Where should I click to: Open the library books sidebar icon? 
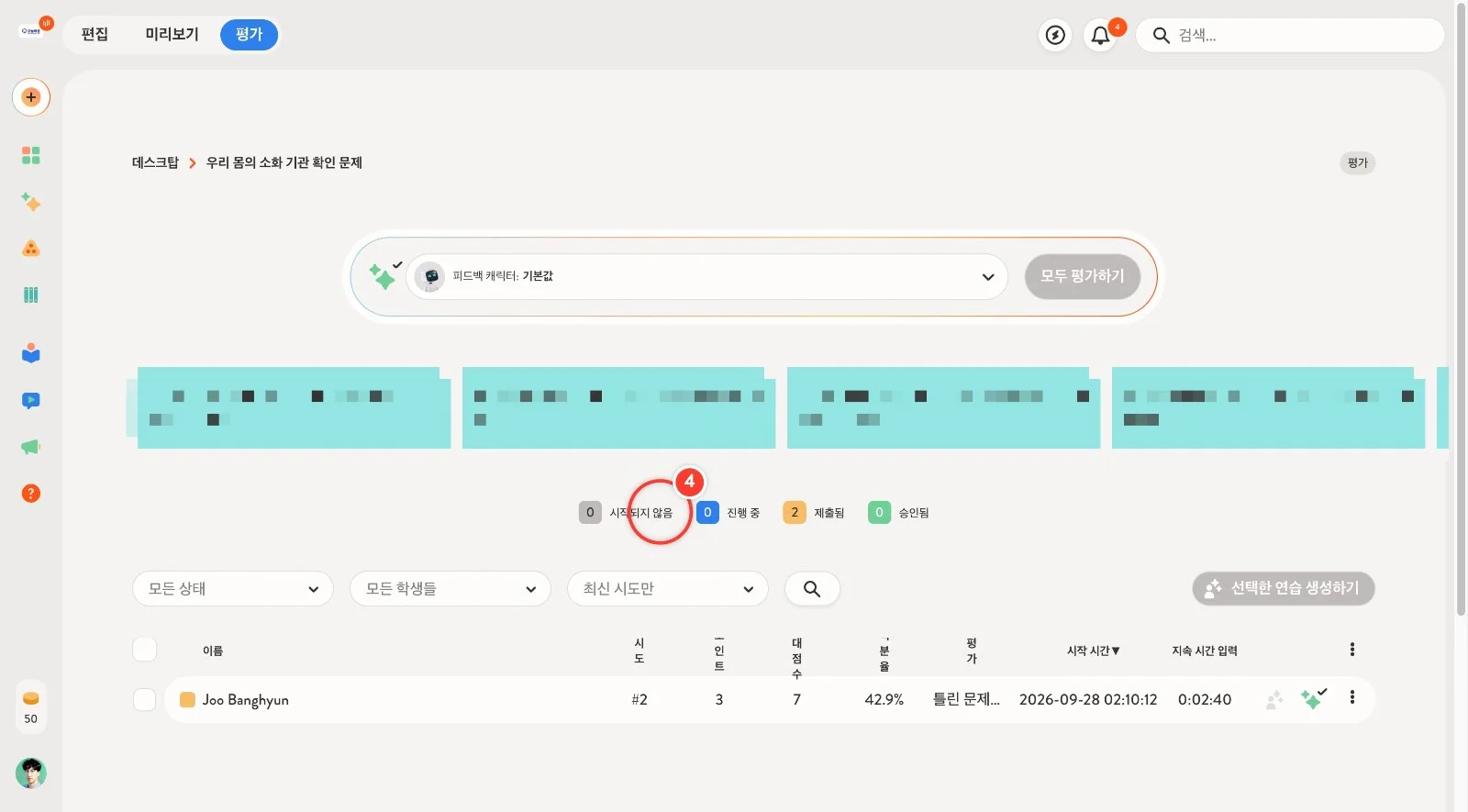31,295
